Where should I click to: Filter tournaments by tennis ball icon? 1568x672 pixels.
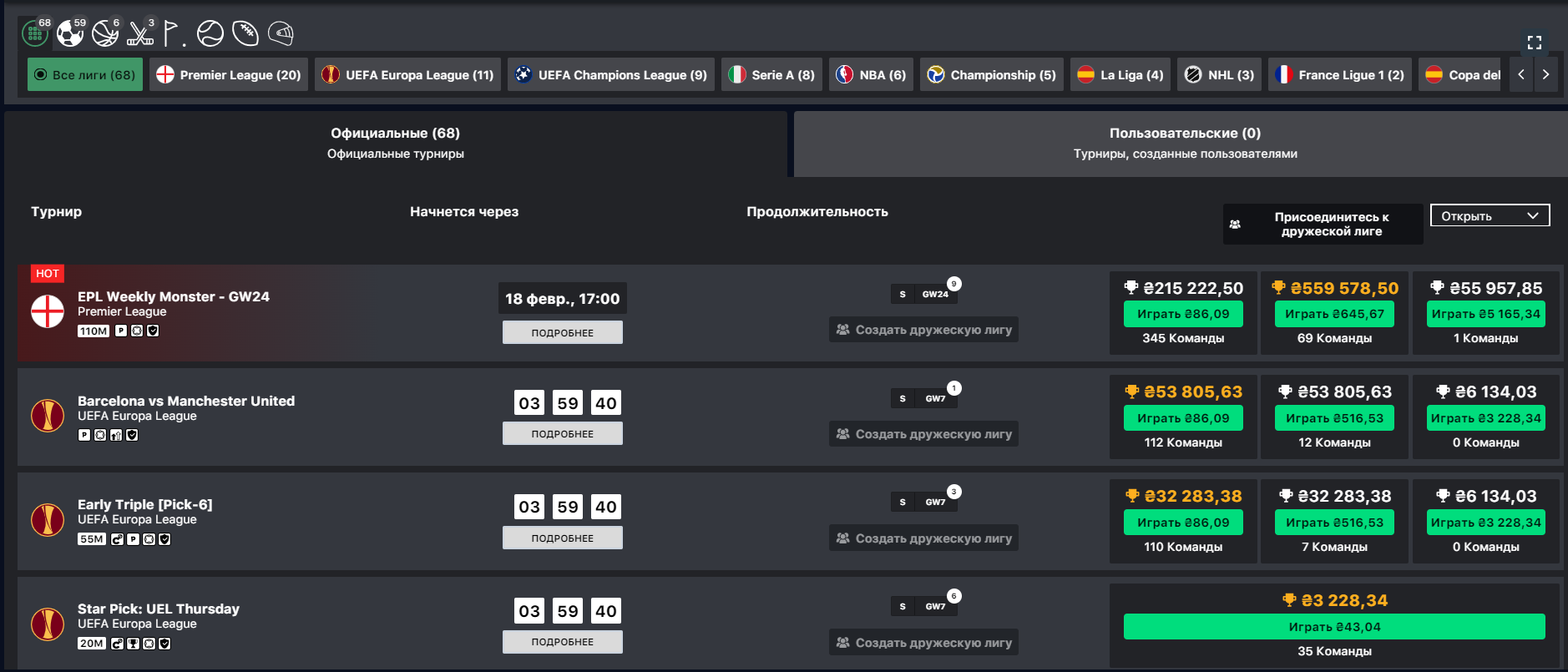[210, 33]
